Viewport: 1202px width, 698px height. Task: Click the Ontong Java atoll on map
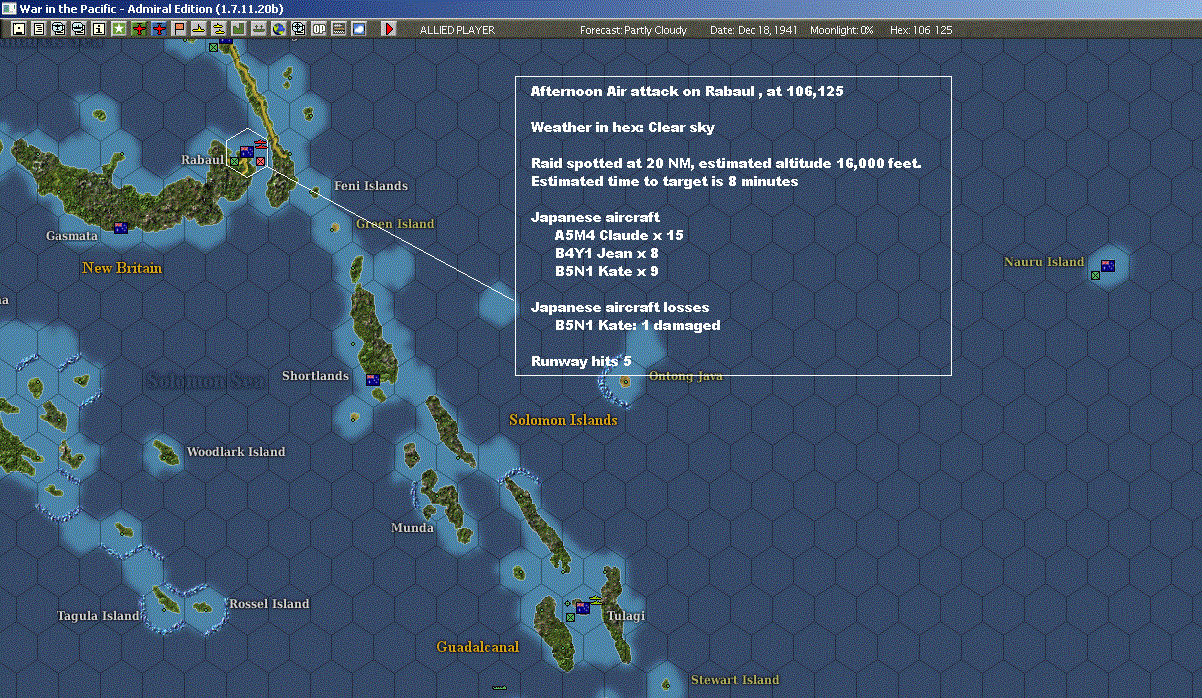tap(626, 381)
